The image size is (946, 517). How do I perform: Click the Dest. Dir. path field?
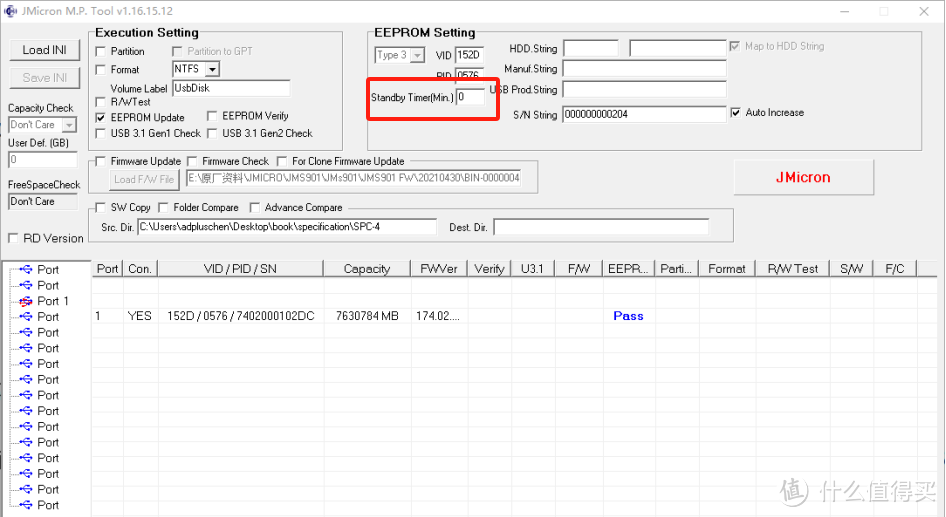[x=600, y=227]
